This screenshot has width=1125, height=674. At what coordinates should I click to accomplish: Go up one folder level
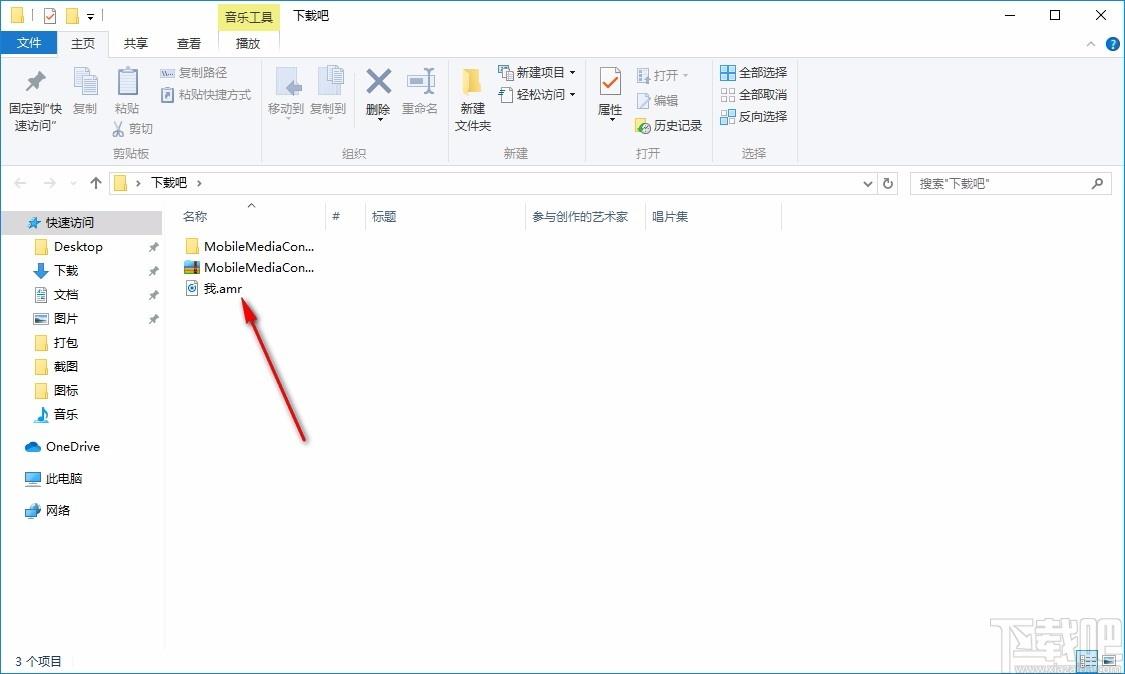click(95, 183)
